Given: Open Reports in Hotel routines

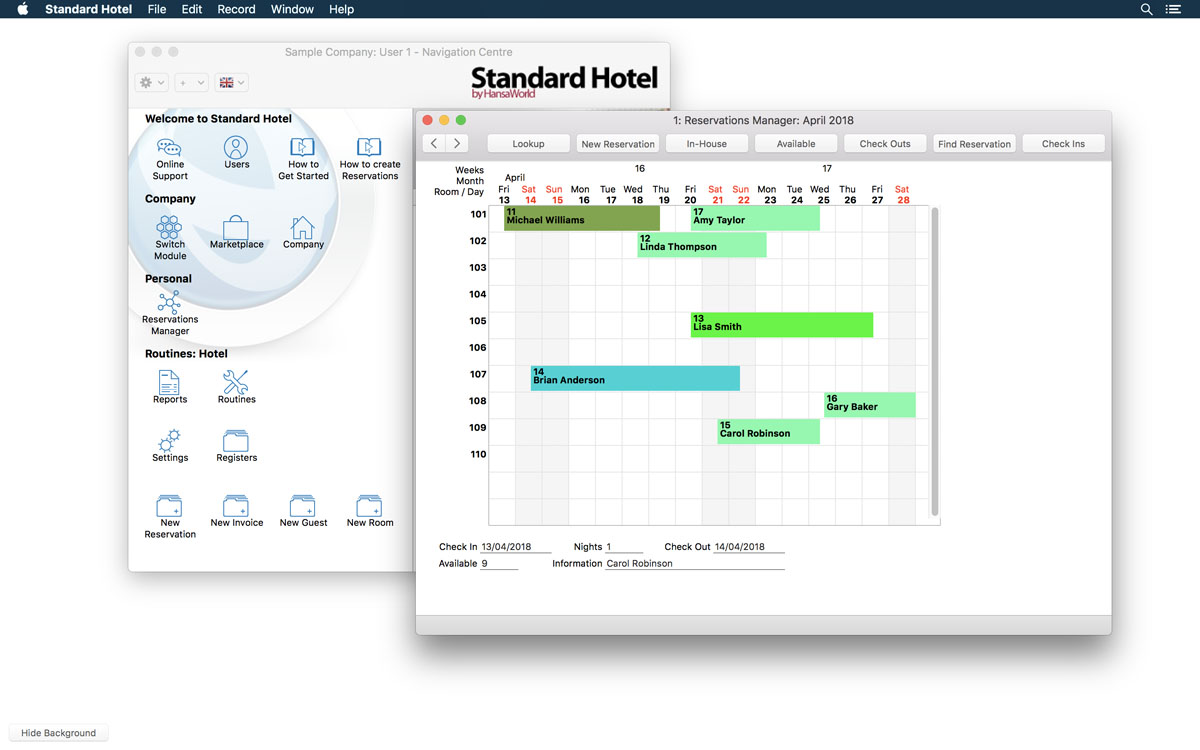Looking at the screenshot, I should [170, 383].
